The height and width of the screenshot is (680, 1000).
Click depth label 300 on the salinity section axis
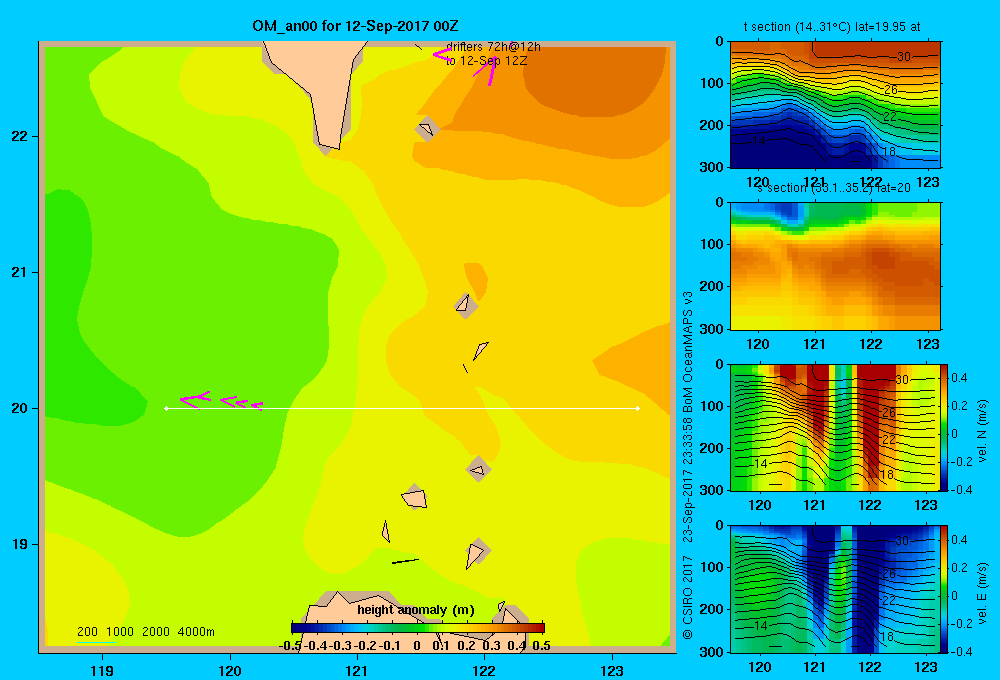[x=712, y=329]
